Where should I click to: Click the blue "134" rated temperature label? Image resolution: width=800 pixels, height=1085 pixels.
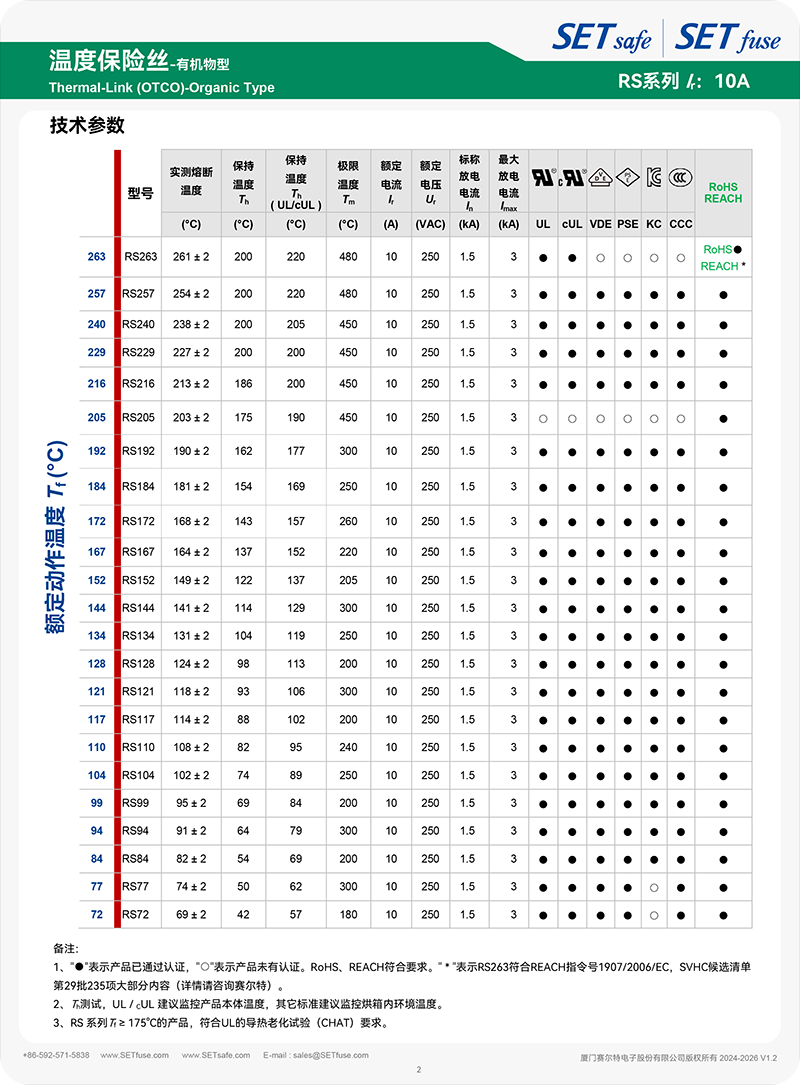(97, 636)
